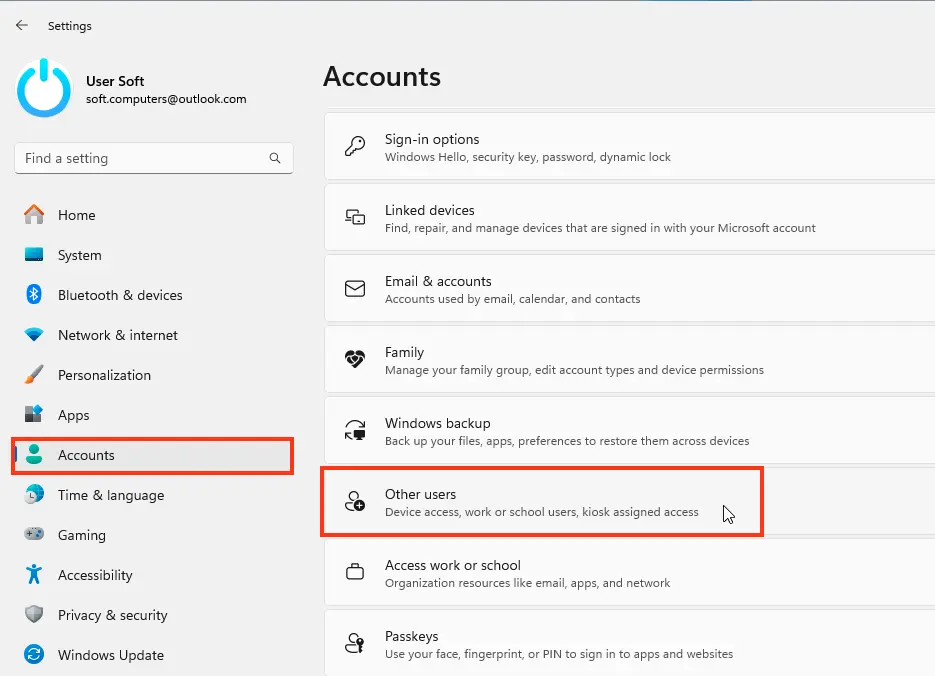Click the Windows Update sync icon
Screen dimensions: 935x676
pyautogui.click(x=34, y=654)
